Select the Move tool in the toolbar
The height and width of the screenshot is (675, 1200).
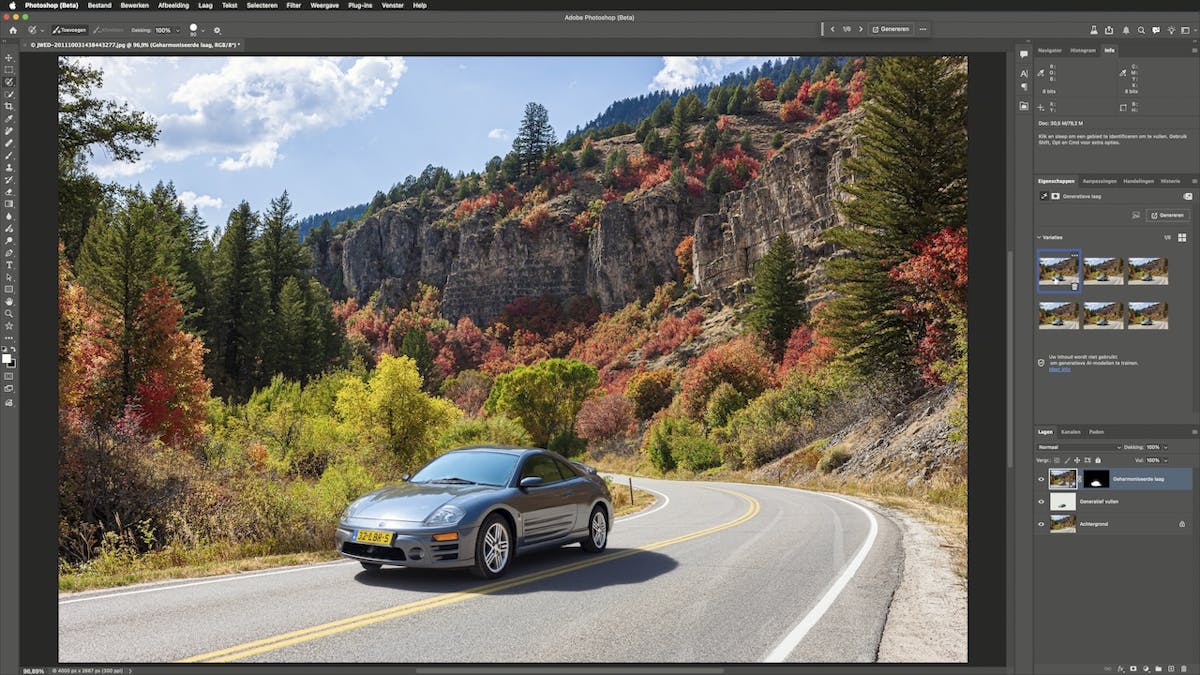tap(9, 58)
